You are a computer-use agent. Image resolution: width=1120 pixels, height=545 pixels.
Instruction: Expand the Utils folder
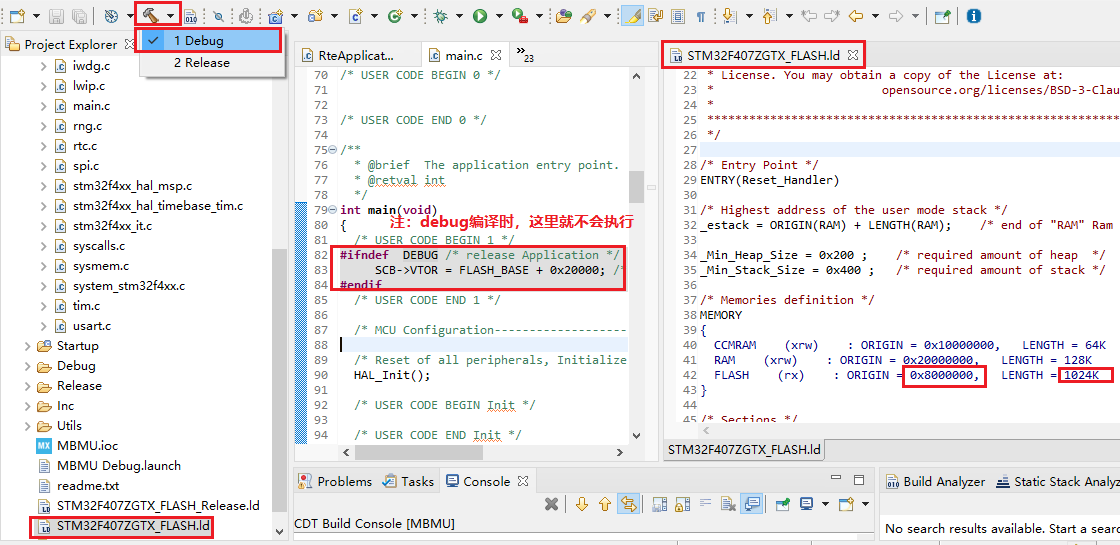coord(27,426)
